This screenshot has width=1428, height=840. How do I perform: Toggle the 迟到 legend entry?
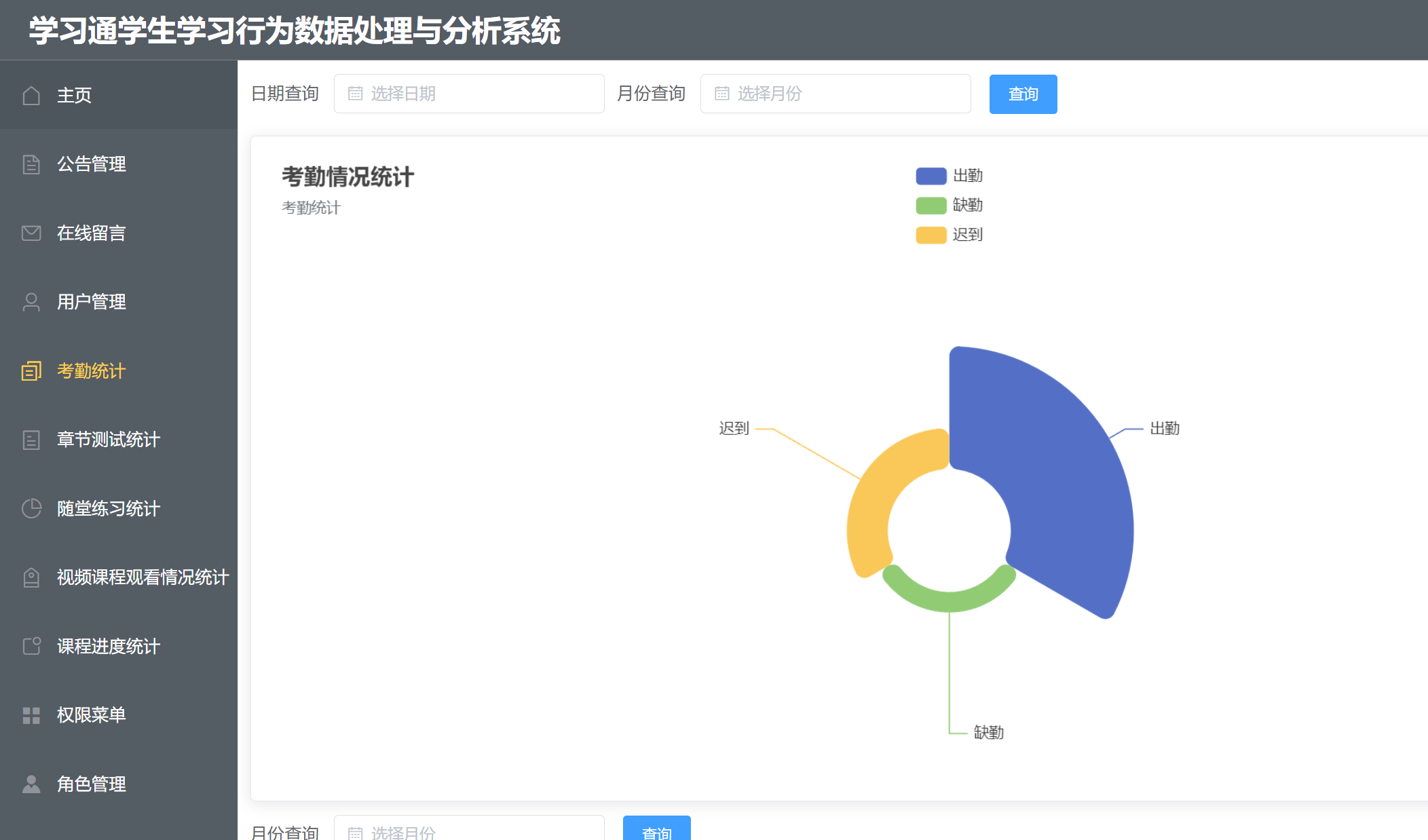(949, 235)
